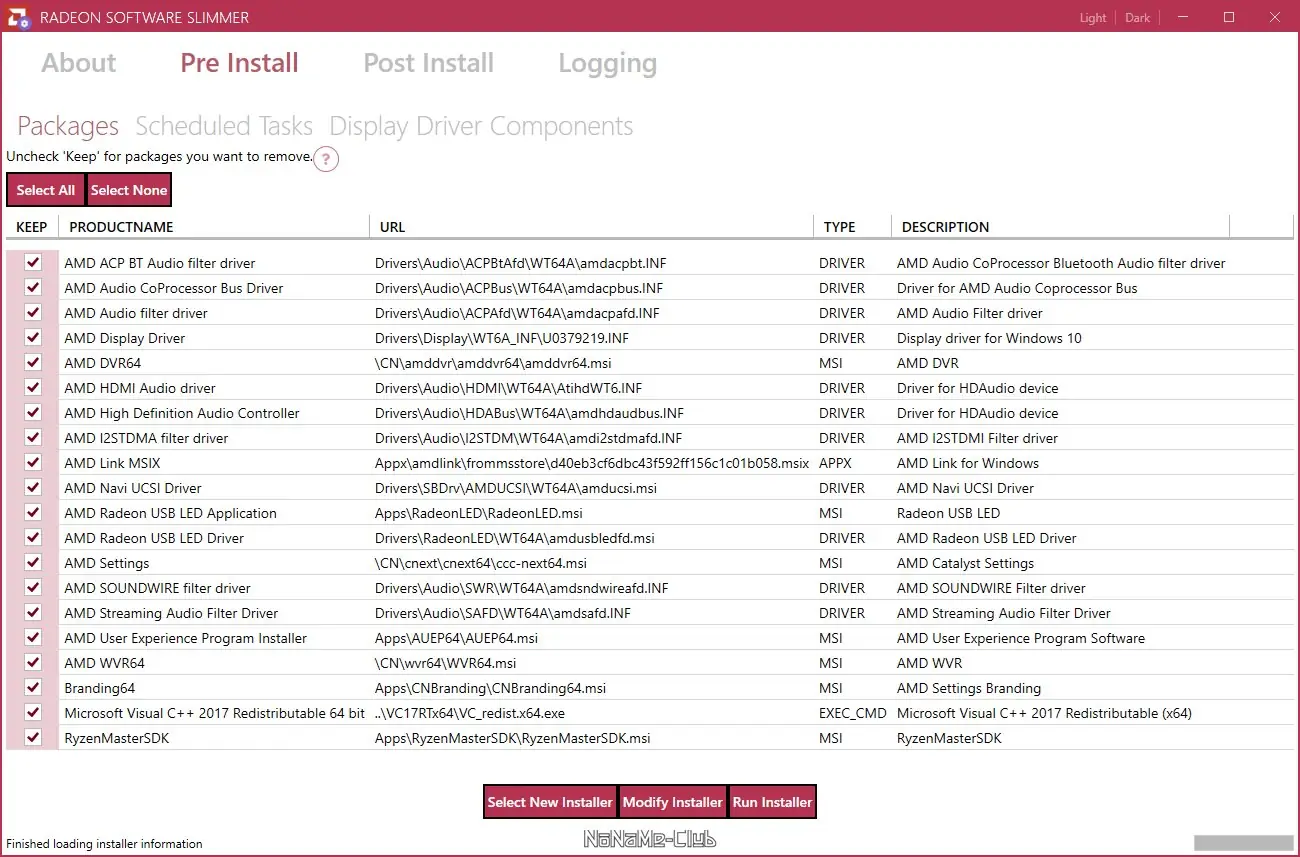Select AMD SOUNDWIRE filter driver name

click(157, 588)
